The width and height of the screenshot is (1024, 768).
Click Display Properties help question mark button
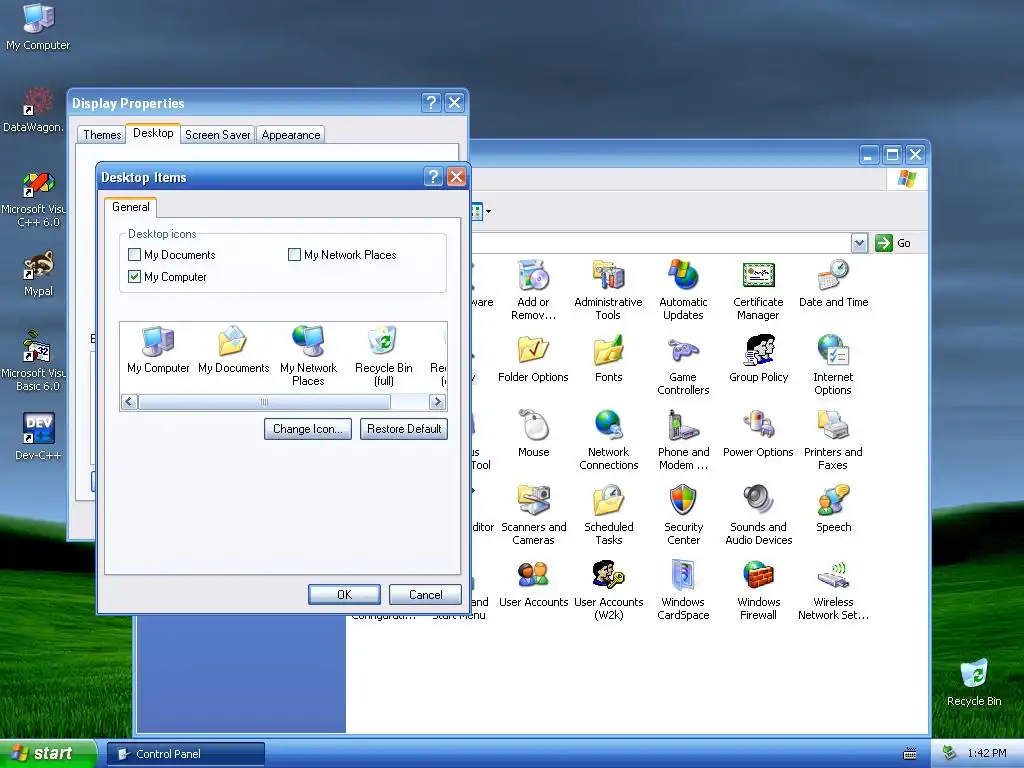[x=431, y=103]
